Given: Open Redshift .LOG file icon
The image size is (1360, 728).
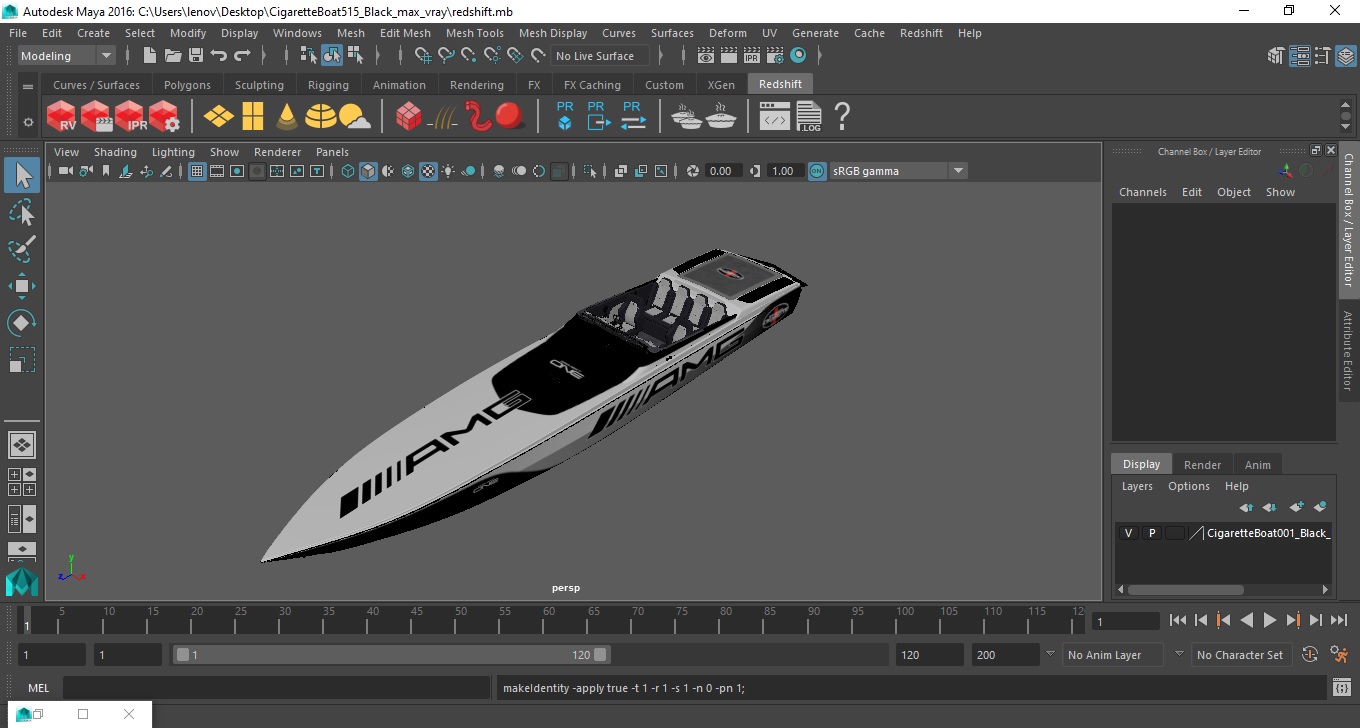Looking at the screenshot, I should (x=809, y=117).
